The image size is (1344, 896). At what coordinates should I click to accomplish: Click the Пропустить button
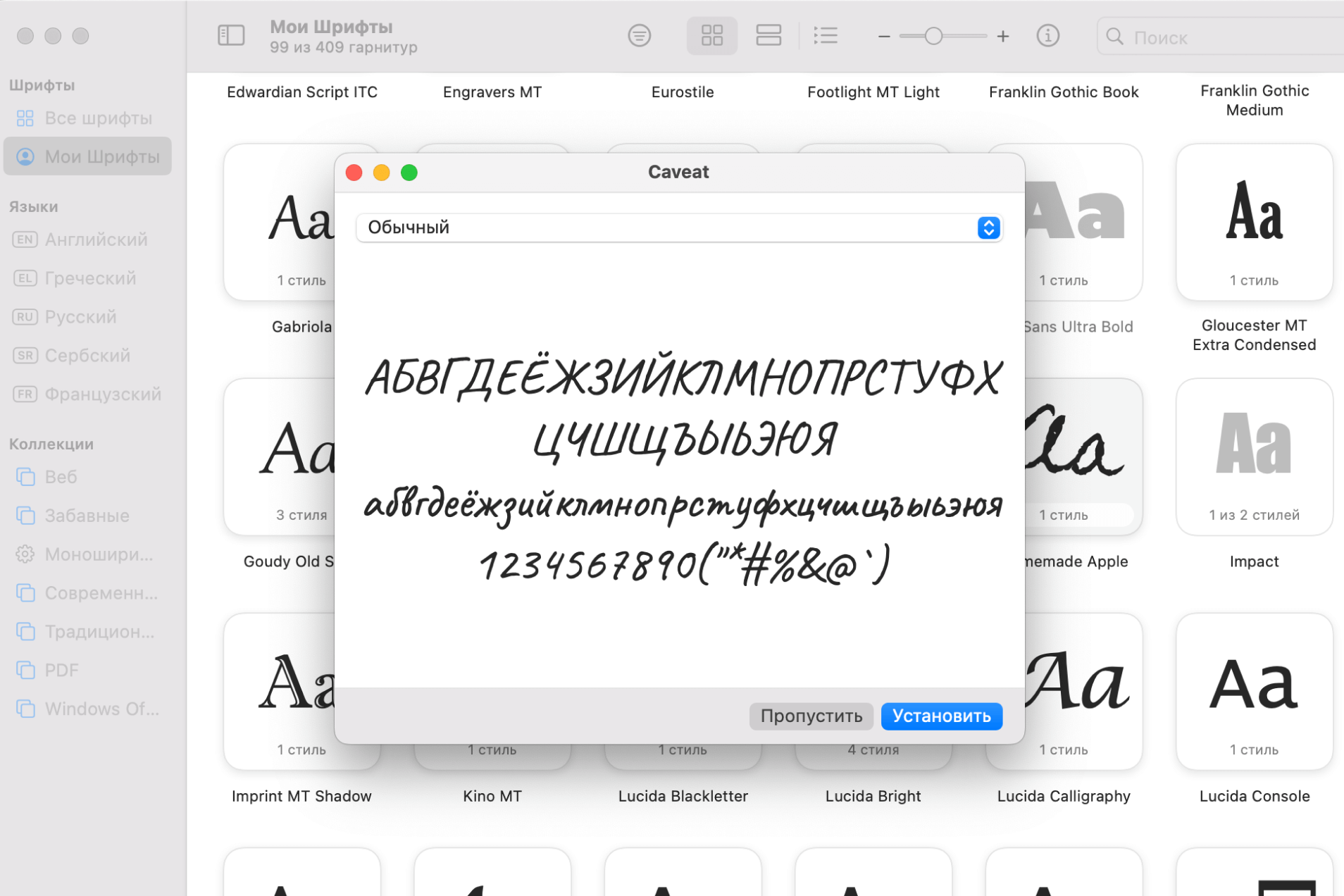[811, 716]
